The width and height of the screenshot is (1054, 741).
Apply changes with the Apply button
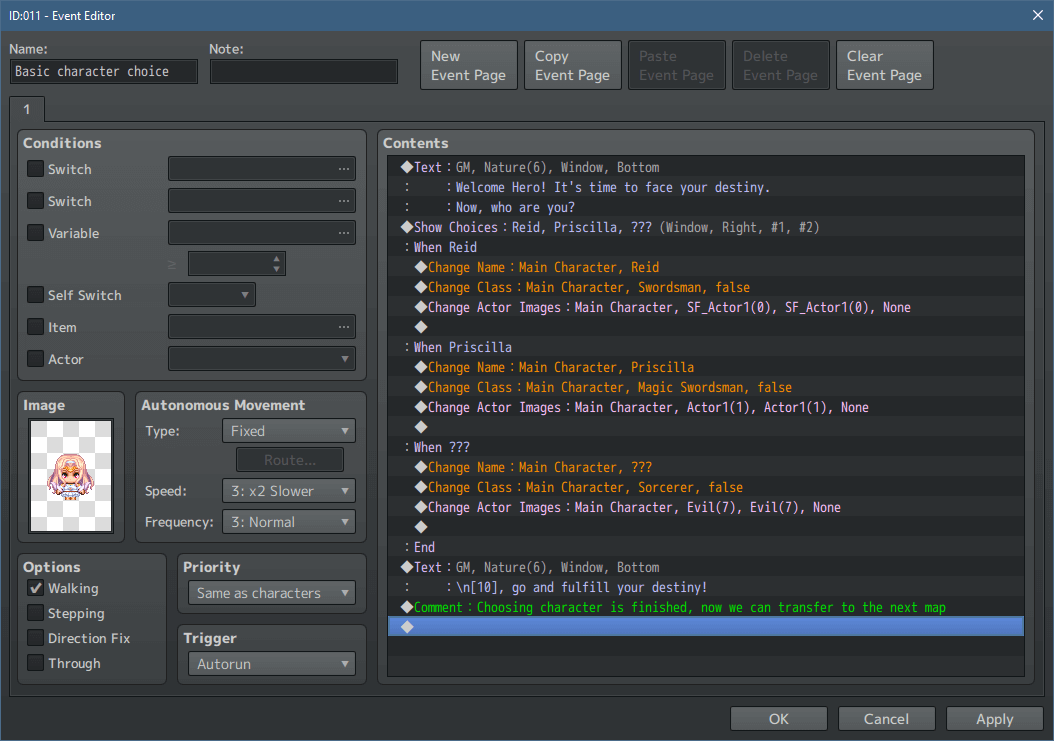point(994,718)
